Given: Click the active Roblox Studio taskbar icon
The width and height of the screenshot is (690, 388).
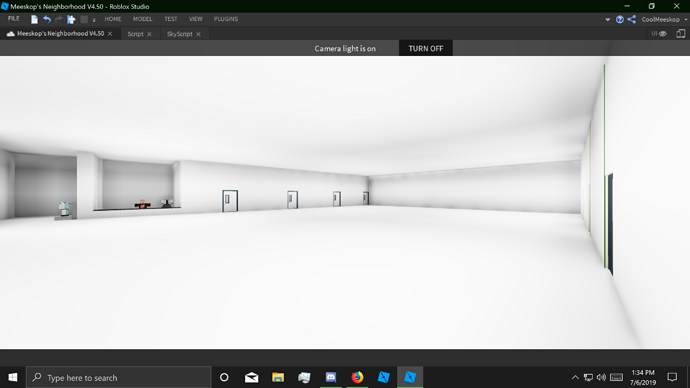Looking at the screenshot, I should [410, 377].
